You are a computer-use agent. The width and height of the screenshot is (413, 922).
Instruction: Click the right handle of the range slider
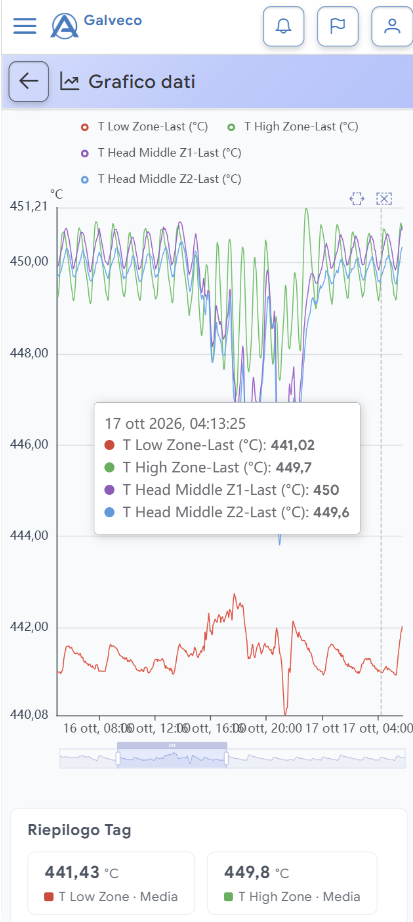click(x=227, y=759)
